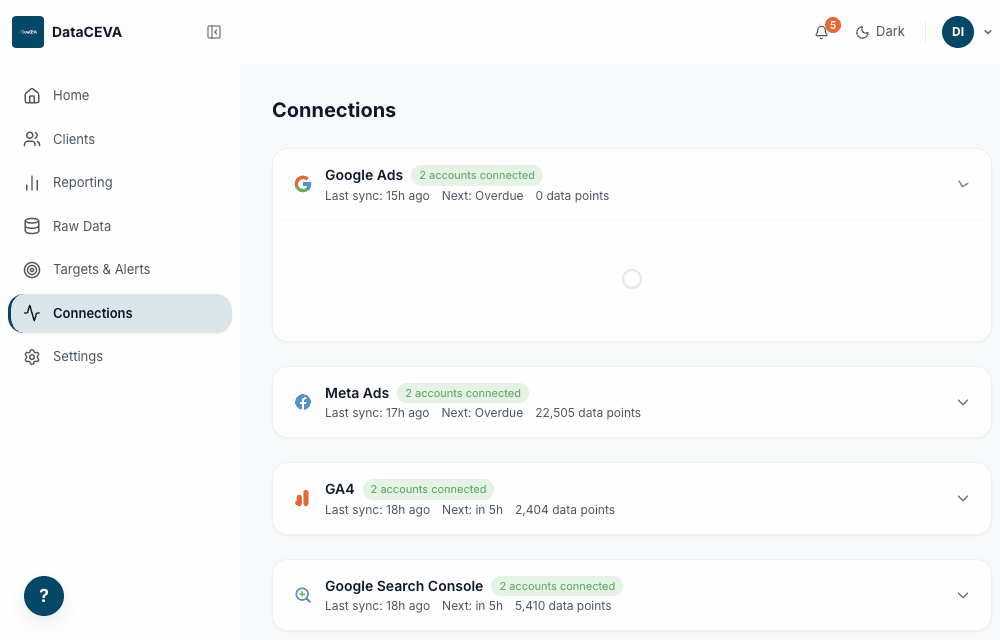This screenshot has width=1000, height=640.
Task: Click the moon icon for dark mode
Action: pyautogui.click(x=862, y=32)
